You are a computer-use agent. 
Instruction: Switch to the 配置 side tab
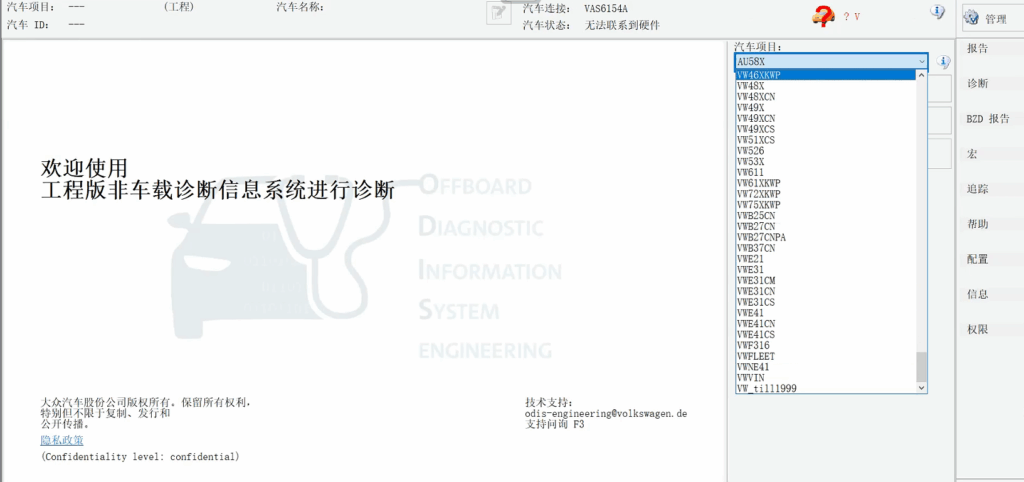[x=977, y=259]
